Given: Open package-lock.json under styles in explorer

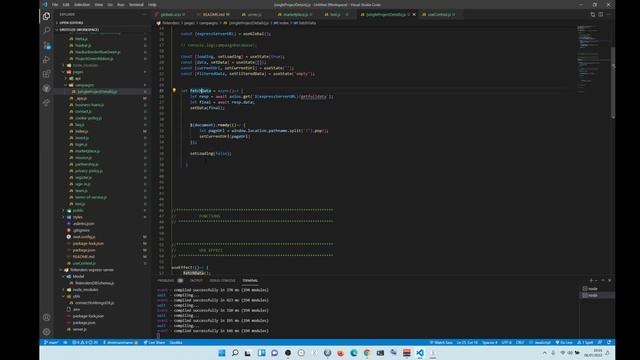Looking at the screenshot, I should point(88,243).
